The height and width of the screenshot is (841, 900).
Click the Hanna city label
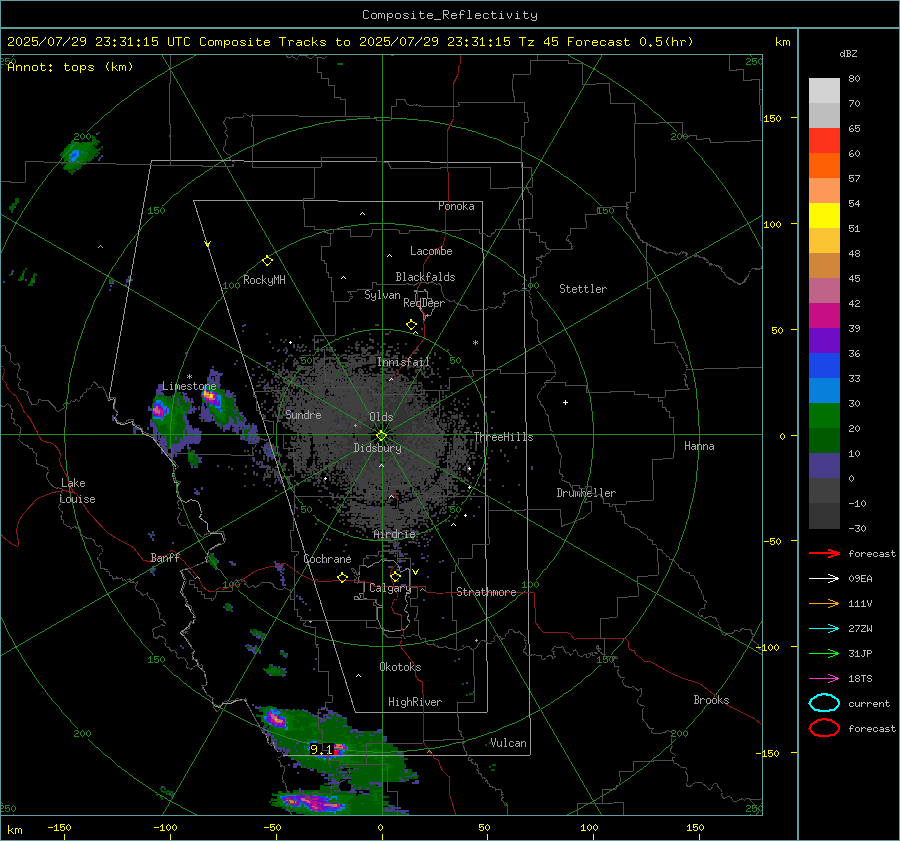699,446
